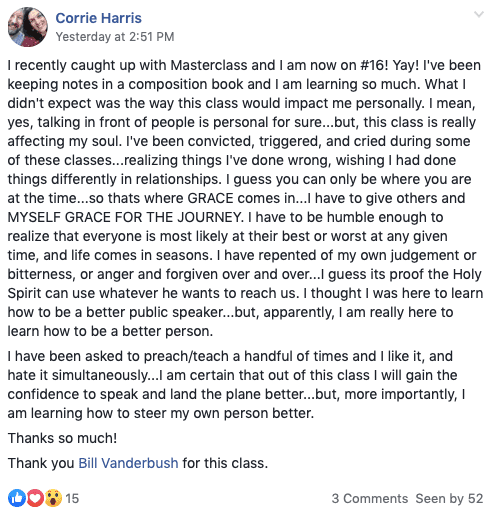The height and width of the screenshot is (513, 490).
Task: View who is in Seen by 52
Action: (449, 499)
